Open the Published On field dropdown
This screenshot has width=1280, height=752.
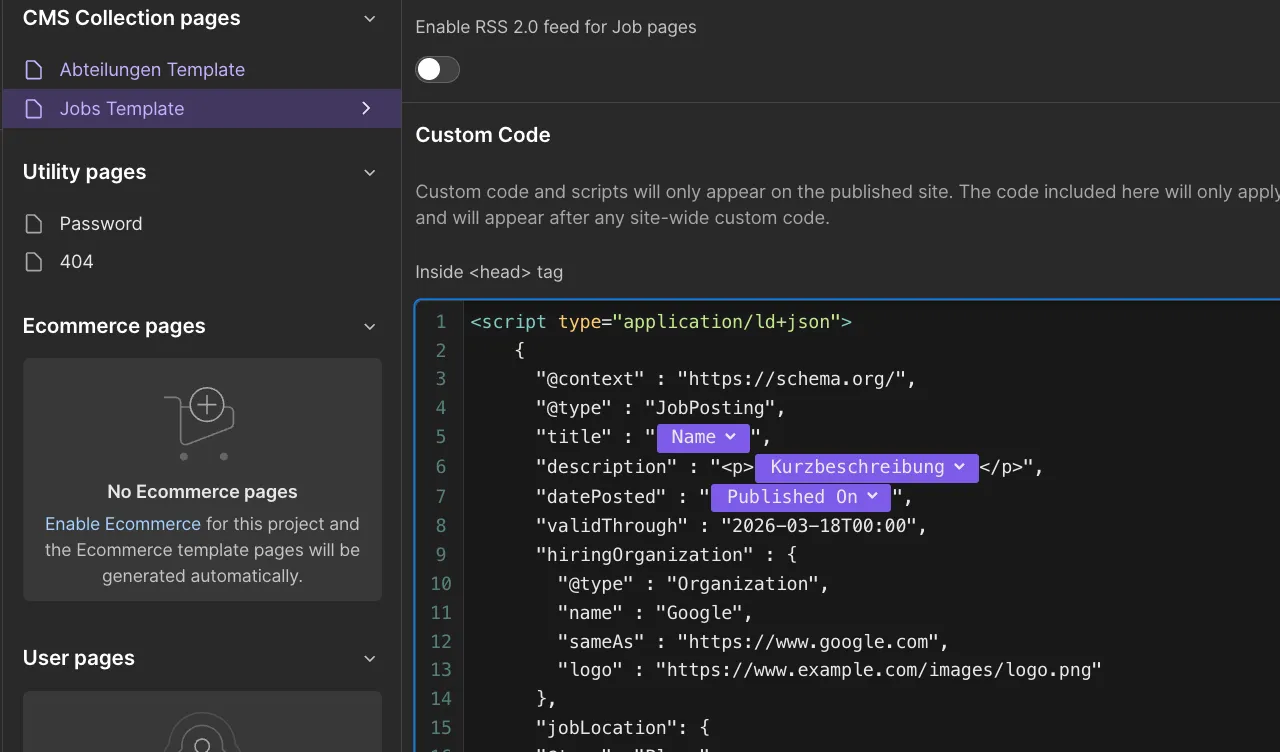(801, 497)
